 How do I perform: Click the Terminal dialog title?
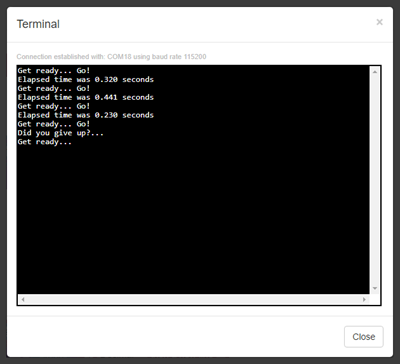pos(38,24)
